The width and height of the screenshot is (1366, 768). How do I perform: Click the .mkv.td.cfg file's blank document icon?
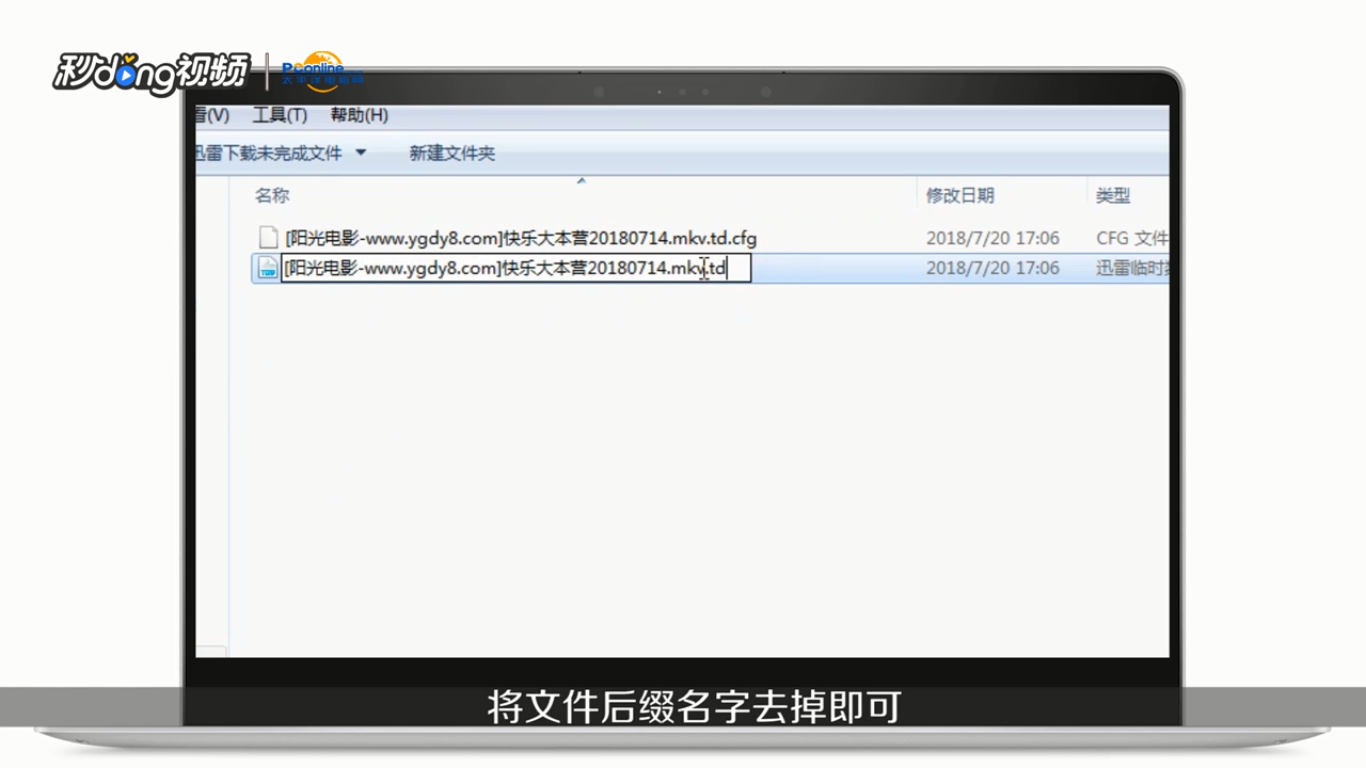(x=268, y=238)
